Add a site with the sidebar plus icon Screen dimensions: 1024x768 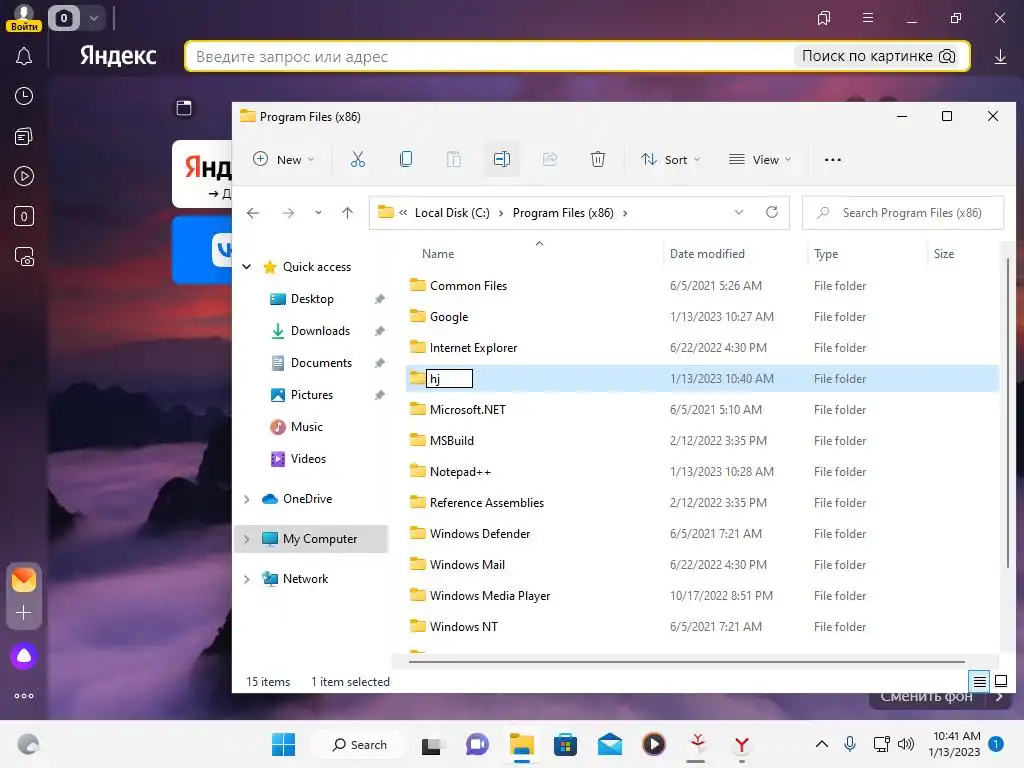[24, 613]
